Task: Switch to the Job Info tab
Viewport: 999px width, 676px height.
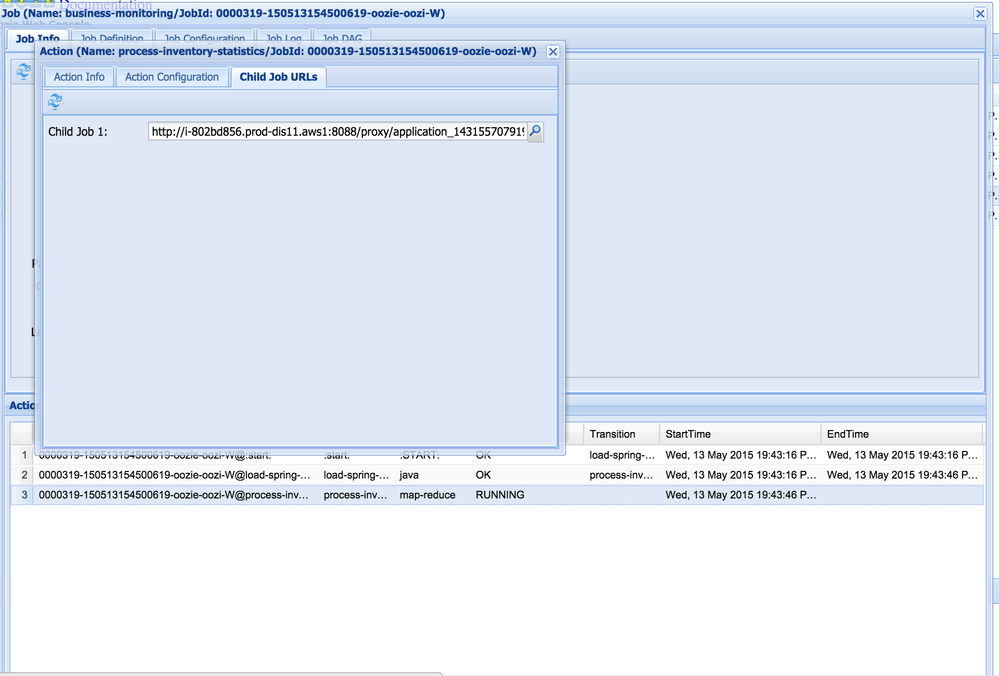Action: (39, 36)
